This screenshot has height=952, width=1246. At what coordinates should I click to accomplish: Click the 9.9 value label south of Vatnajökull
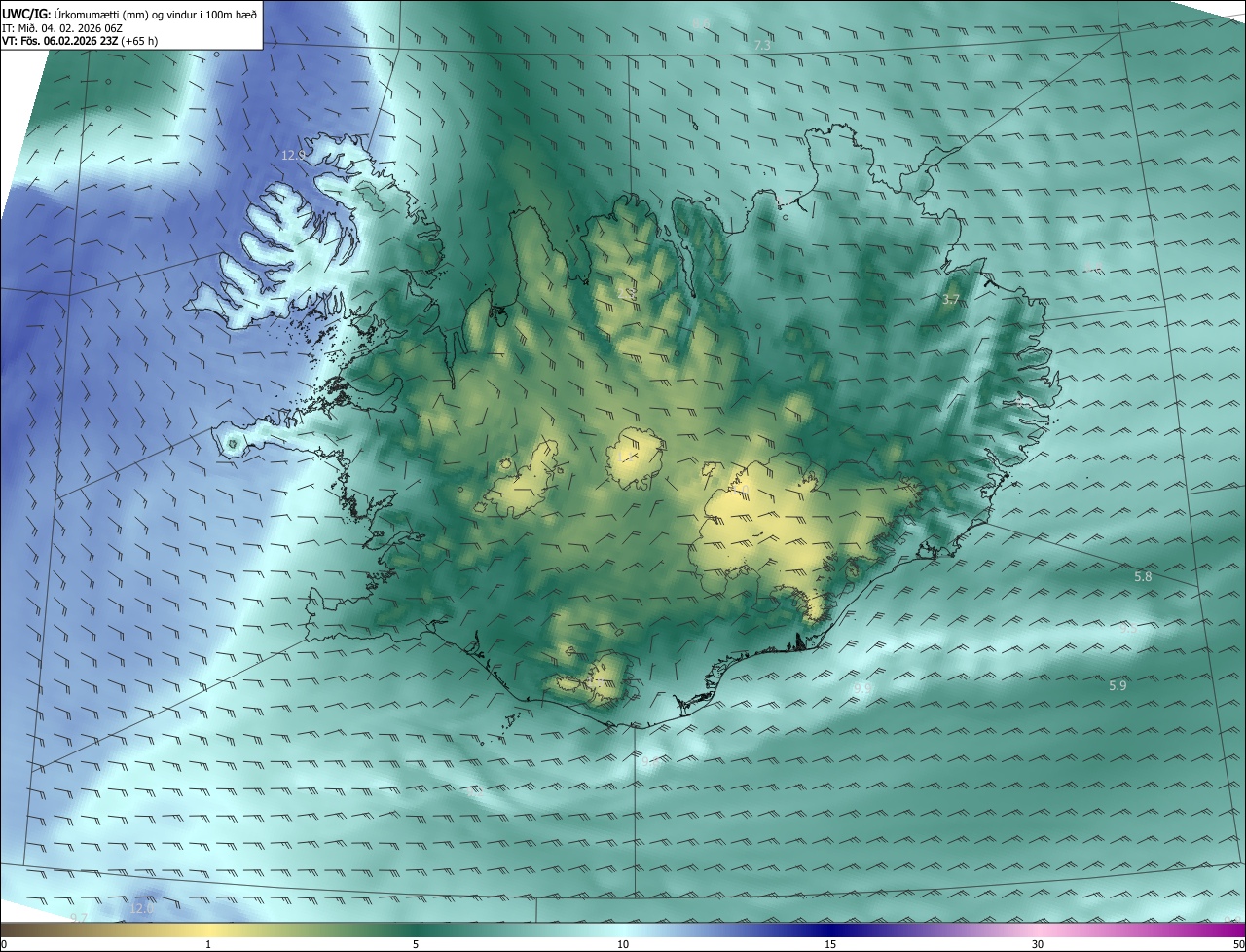coord(862,689)
